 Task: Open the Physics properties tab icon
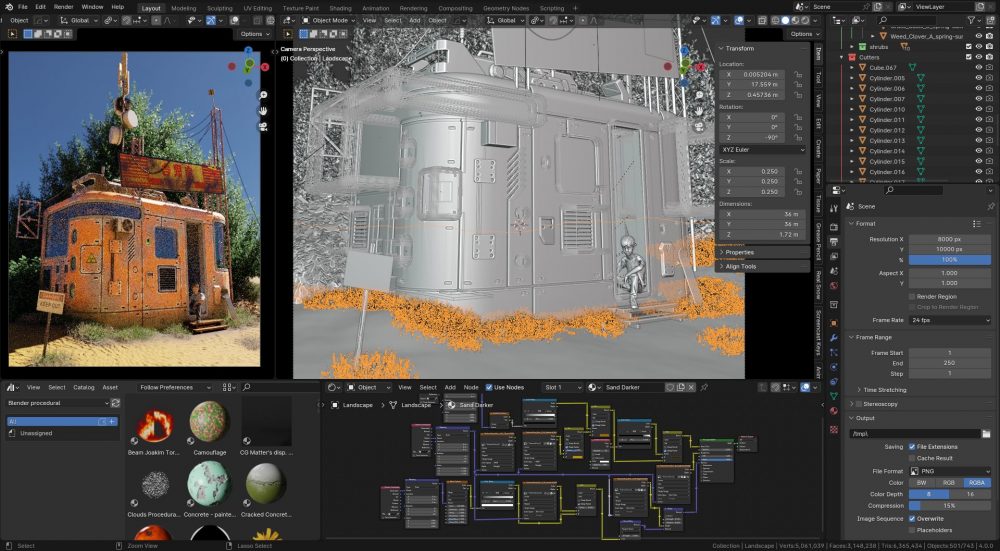point(834,367)
